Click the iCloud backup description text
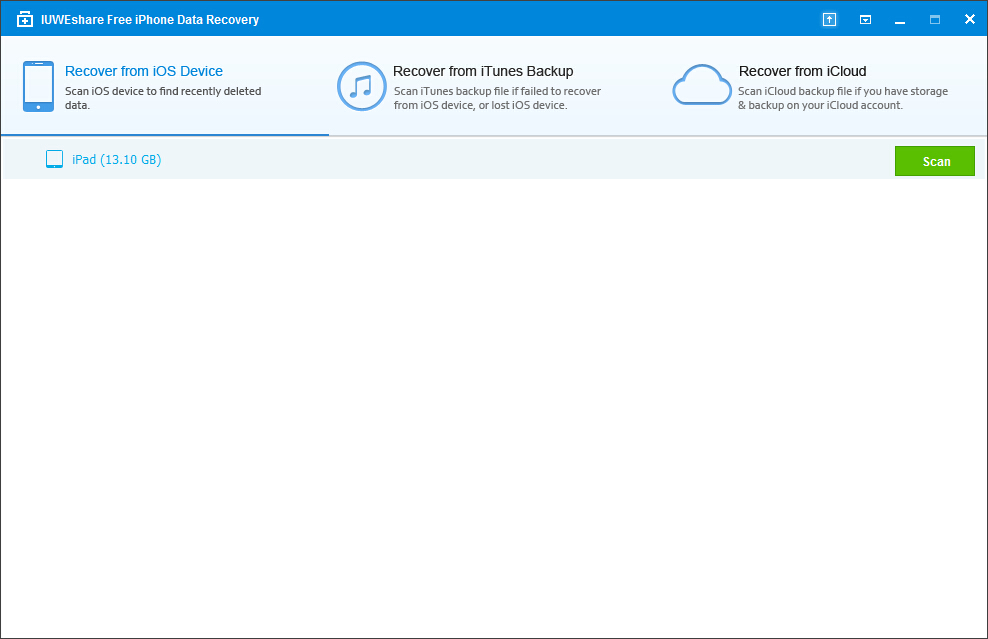 click(842, 98)
